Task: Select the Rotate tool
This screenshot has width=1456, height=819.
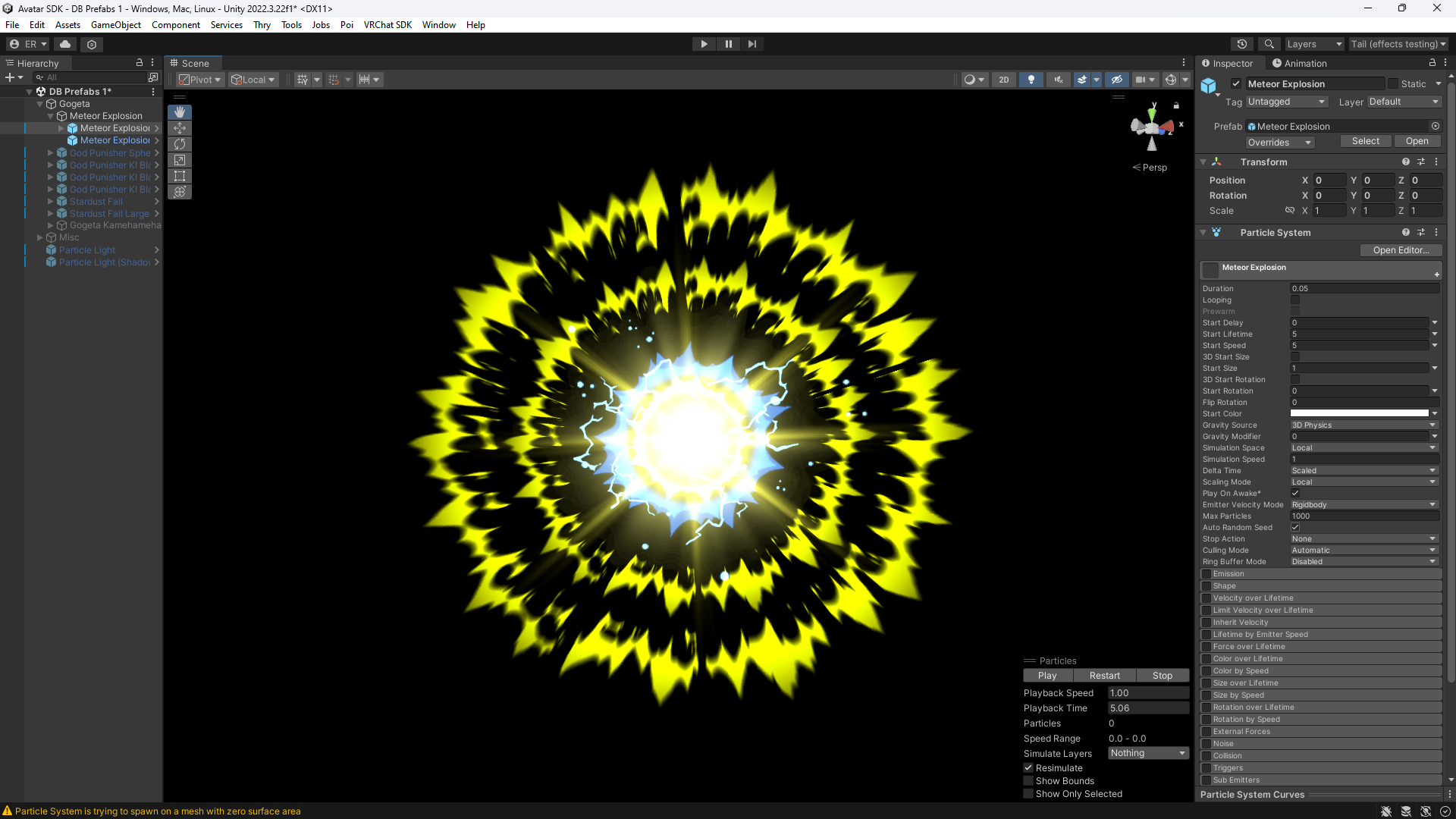Action: click(180, 144)
